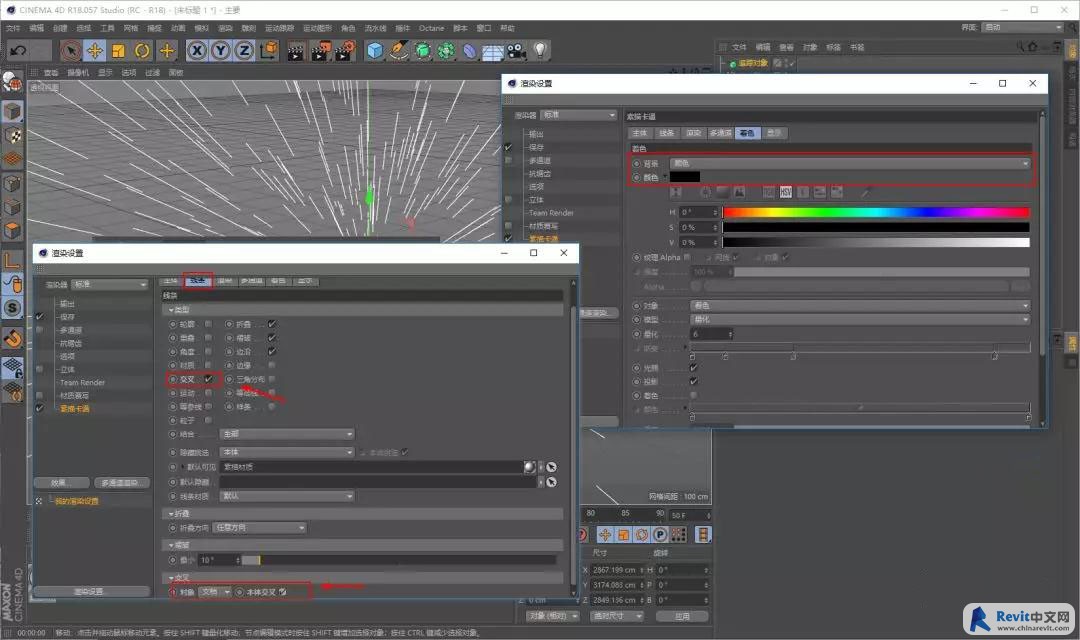Switch to the Lines (线条) tab in small dialog
Screen dimensions: 1080x640
[x=198, y=280]
